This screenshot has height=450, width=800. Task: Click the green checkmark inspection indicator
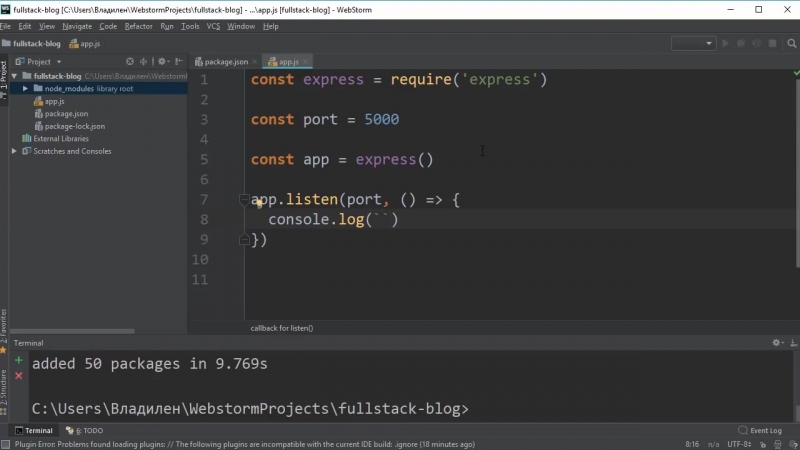(x=796, y=73)
